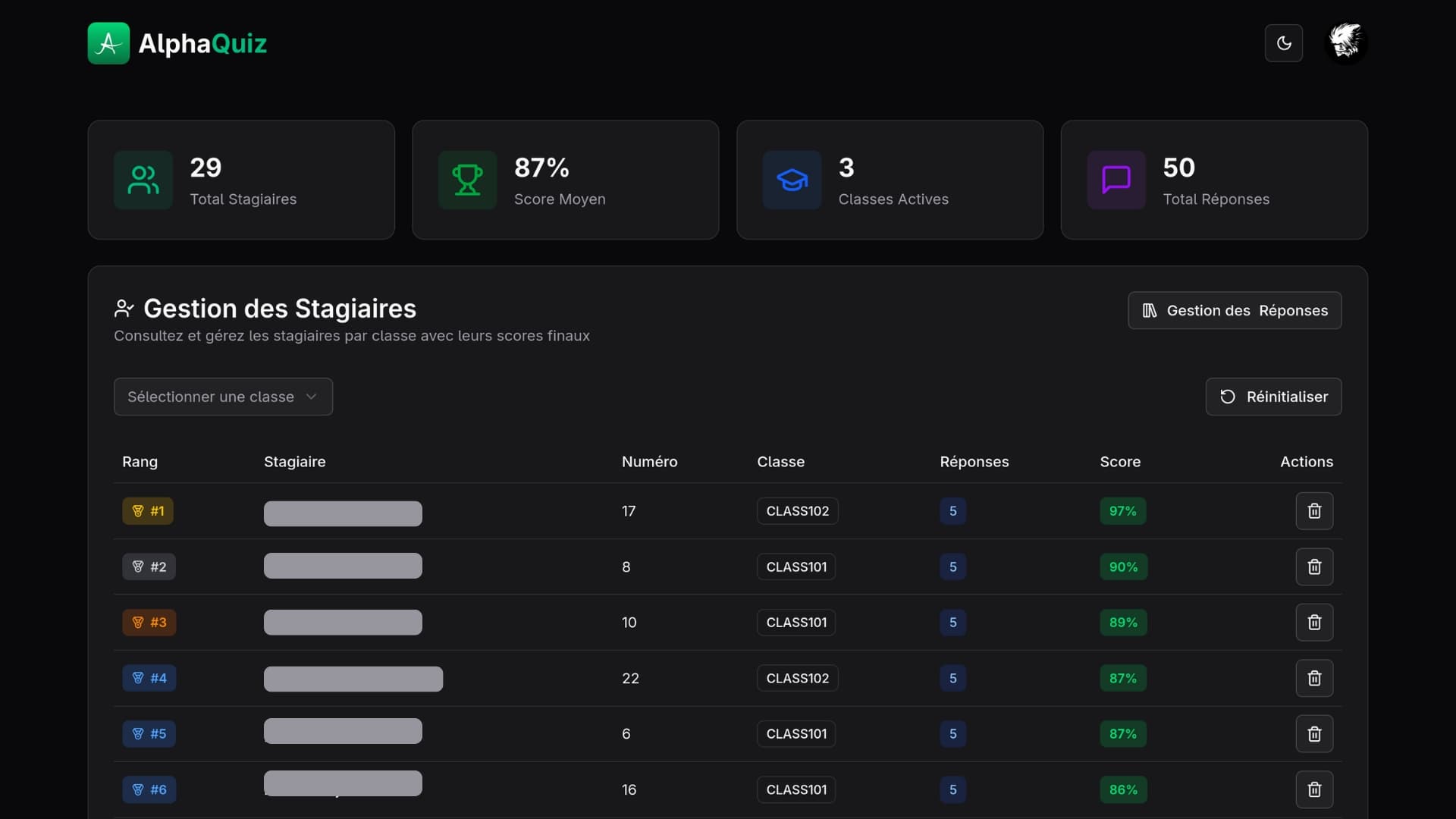Viewport: 1456px width, 819px height.
Task: Click the Total Stagiaires users icon
Action: pos(143,180)
